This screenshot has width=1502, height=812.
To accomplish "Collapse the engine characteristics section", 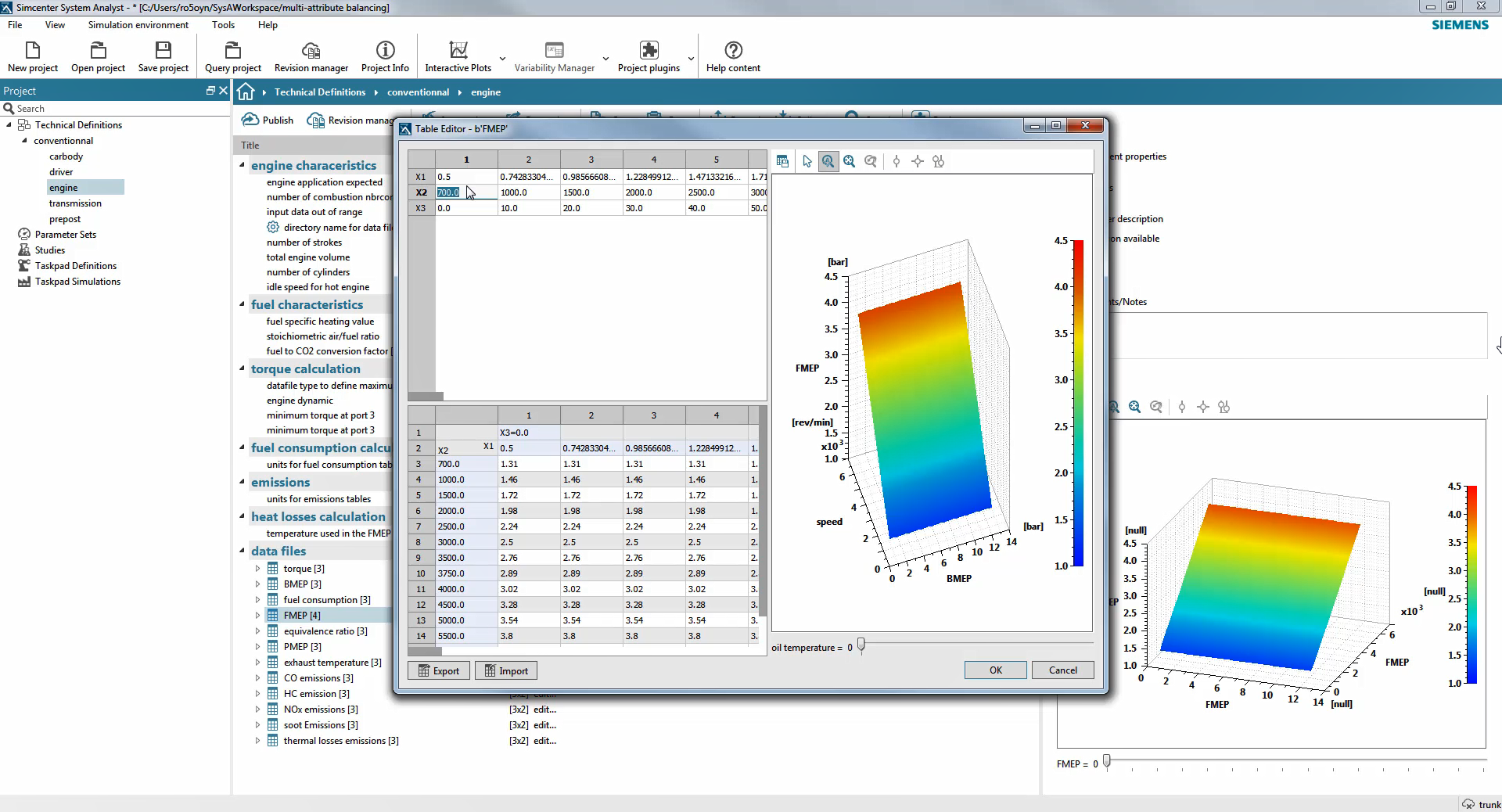I will [242, 165].
